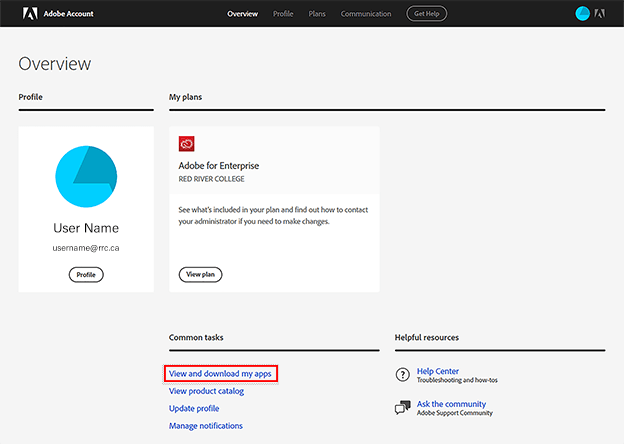Viewport: 624px width, 444px height.
Task: Open View and download my apps link
Action: (x=220, y=374)
